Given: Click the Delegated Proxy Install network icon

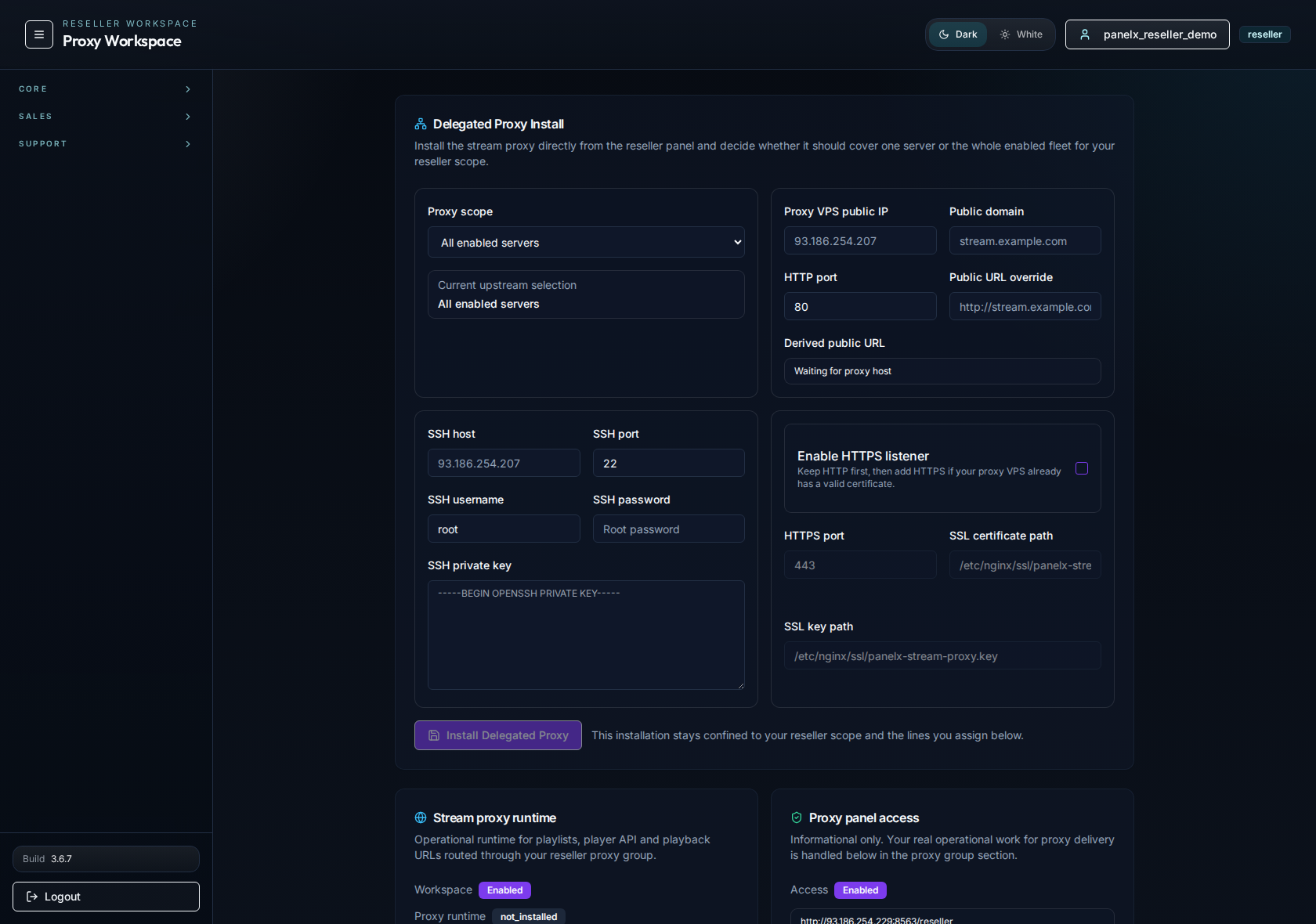Looking at the screenshot, I should (x=420, y=124).
